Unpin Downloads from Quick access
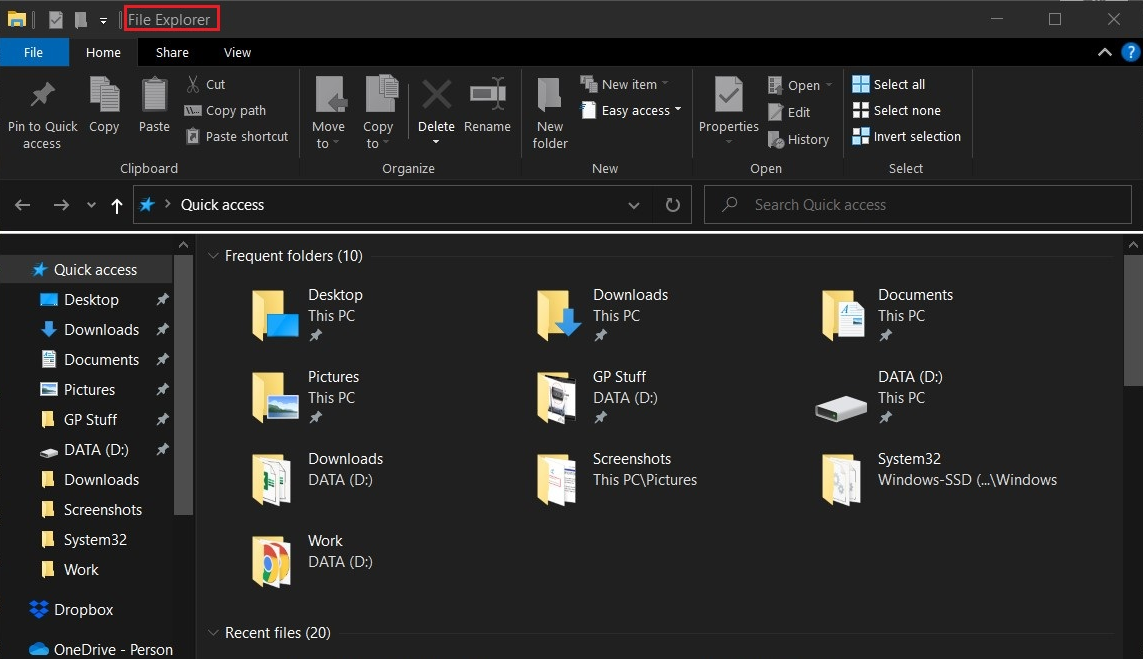 pos(160,329)
